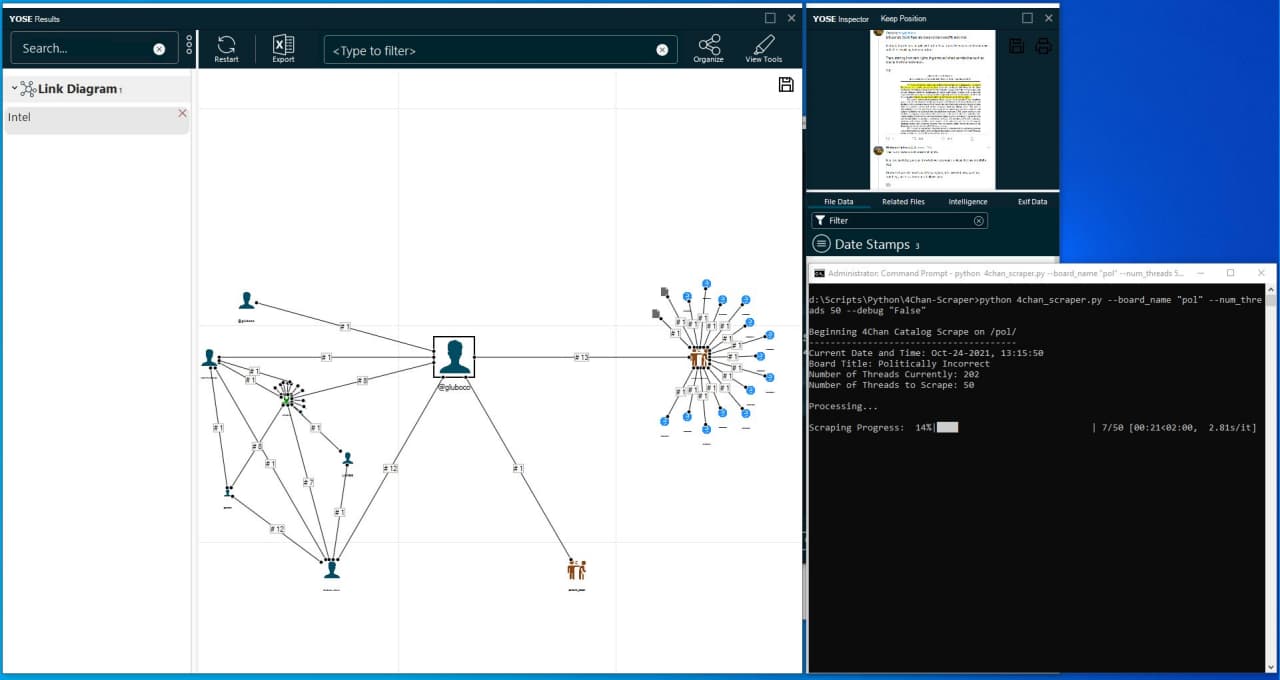
Task: Click the Organize icon
Action: [x=708, y=47]
